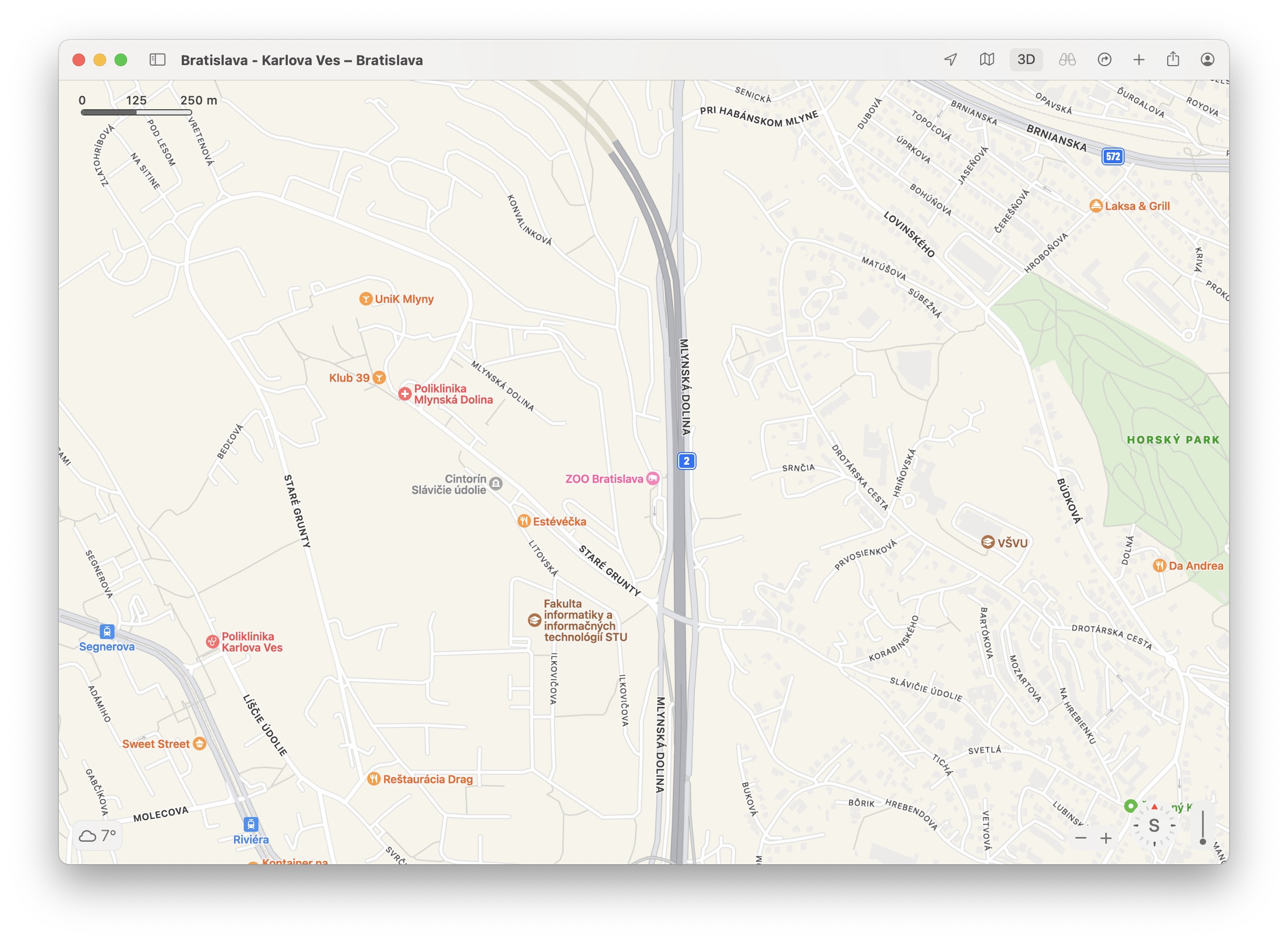Select the Poliklinika Mlynská Dolina pin
The height and width of the screenshot is (942, 1288).
click(x=404, y=394)
